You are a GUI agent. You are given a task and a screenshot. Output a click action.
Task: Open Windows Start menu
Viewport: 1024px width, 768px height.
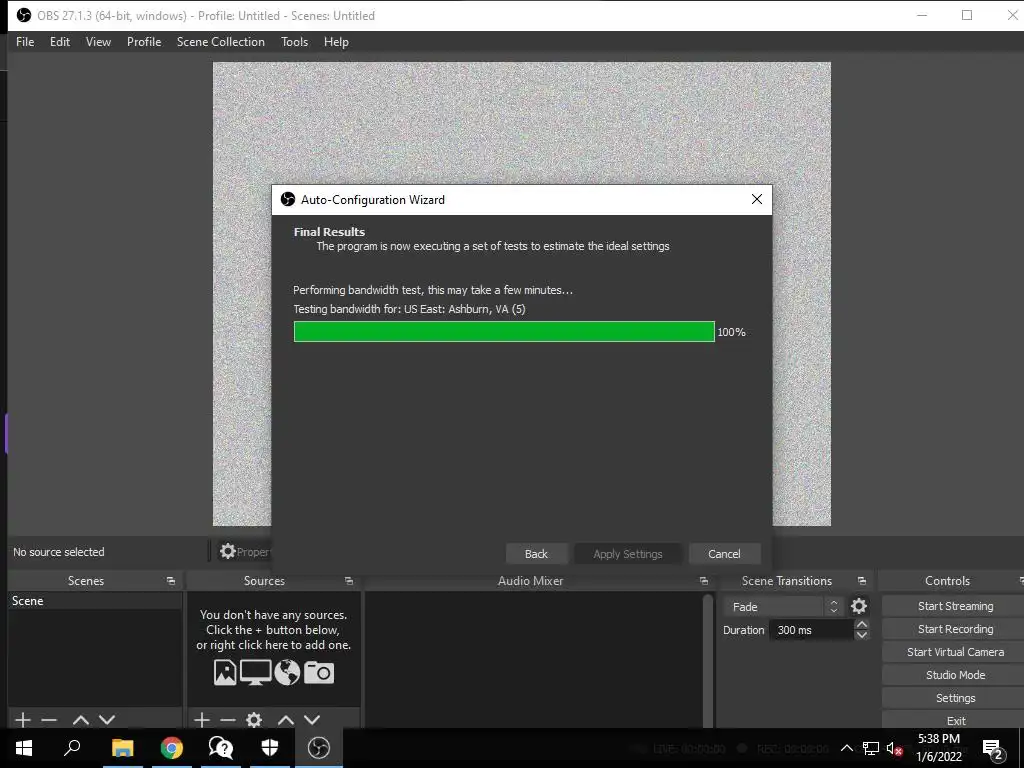tap(24, 748)
